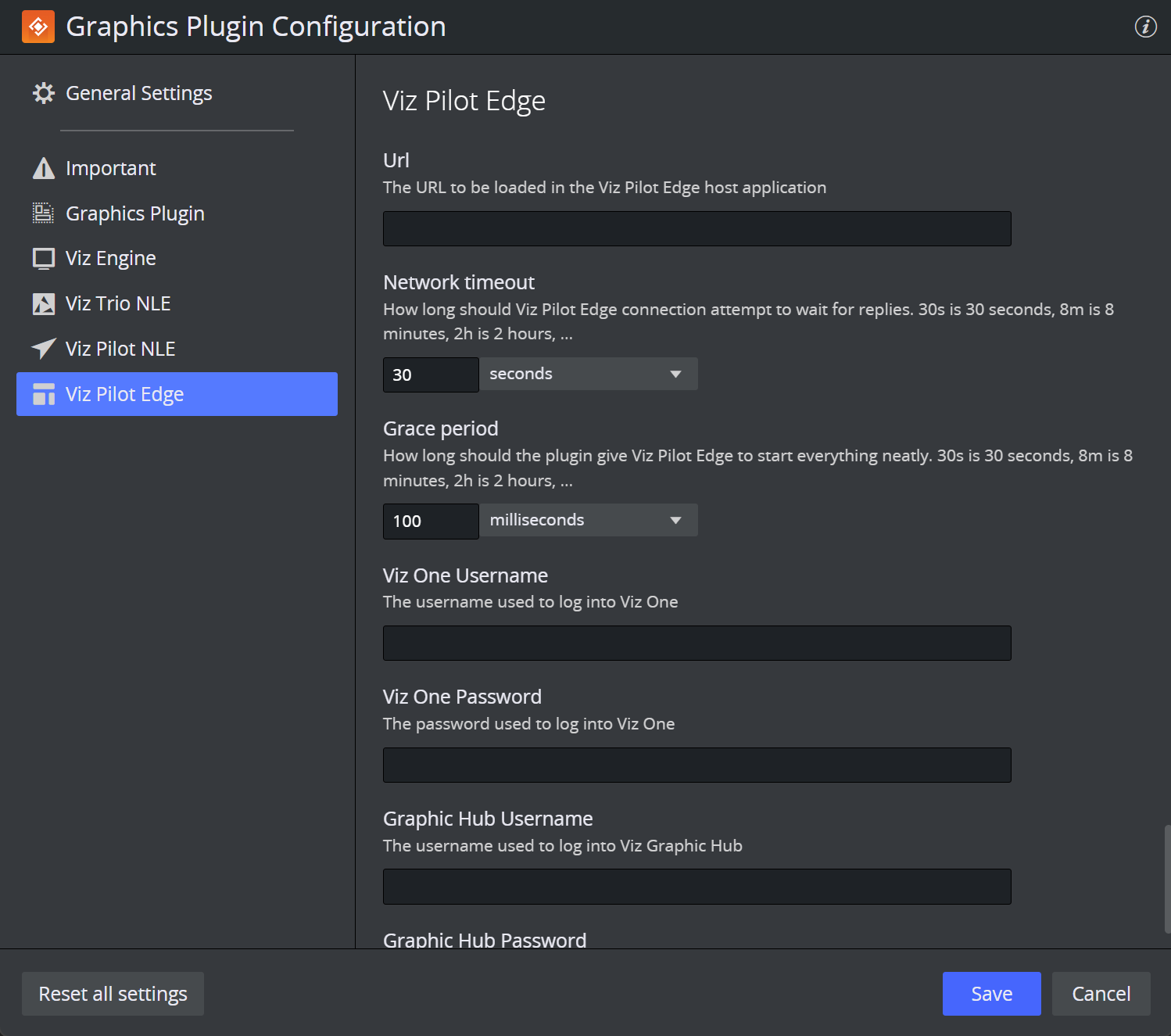
Task: Click the Viz Pilot Edge page heading
Action: (464, 101)
